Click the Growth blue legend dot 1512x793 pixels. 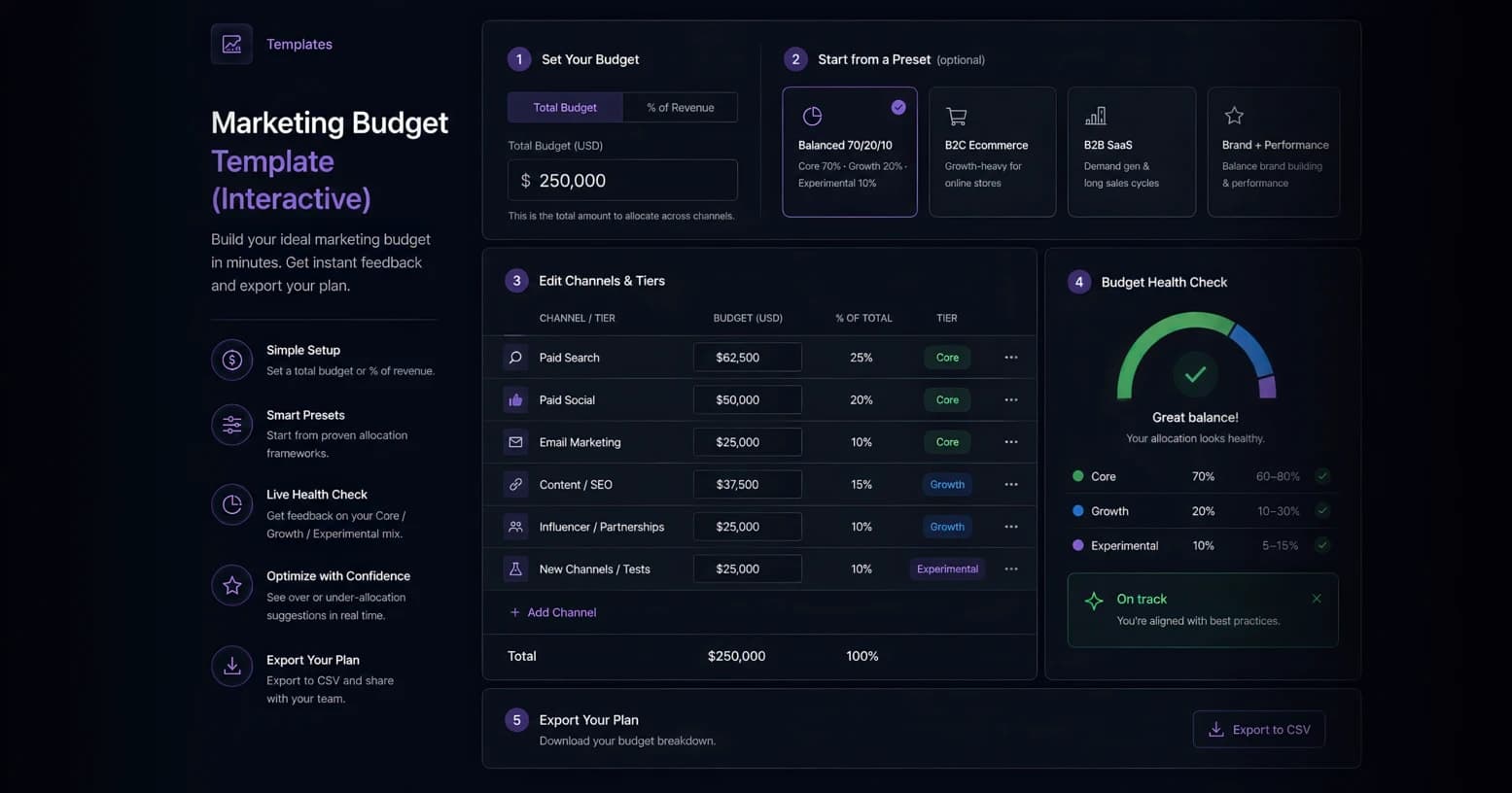[1077, 510]
